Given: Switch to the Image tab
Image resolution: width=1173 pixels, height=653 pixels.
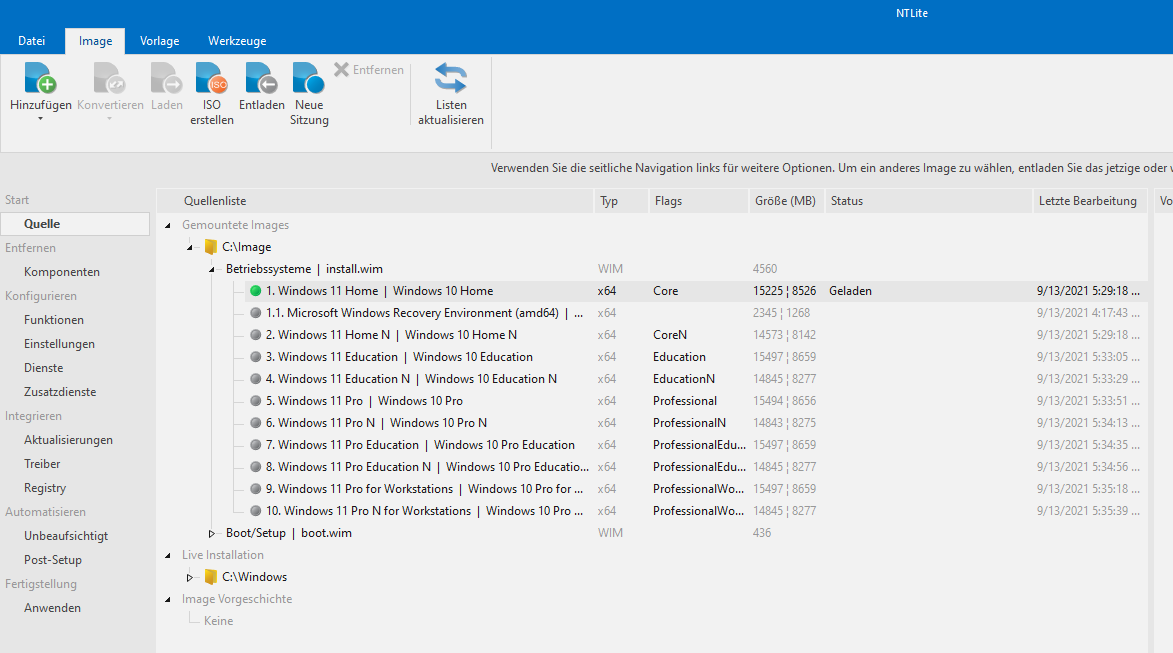Looking at the screenshot, I should click(x=95, y=41).
